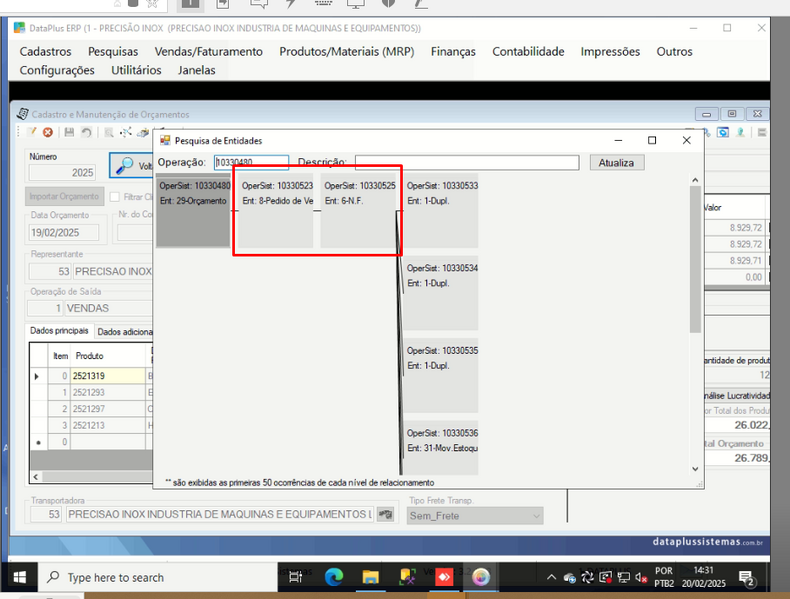Switch to the Dados principais tab
This screenshot has height=599, width=790.
59,331
